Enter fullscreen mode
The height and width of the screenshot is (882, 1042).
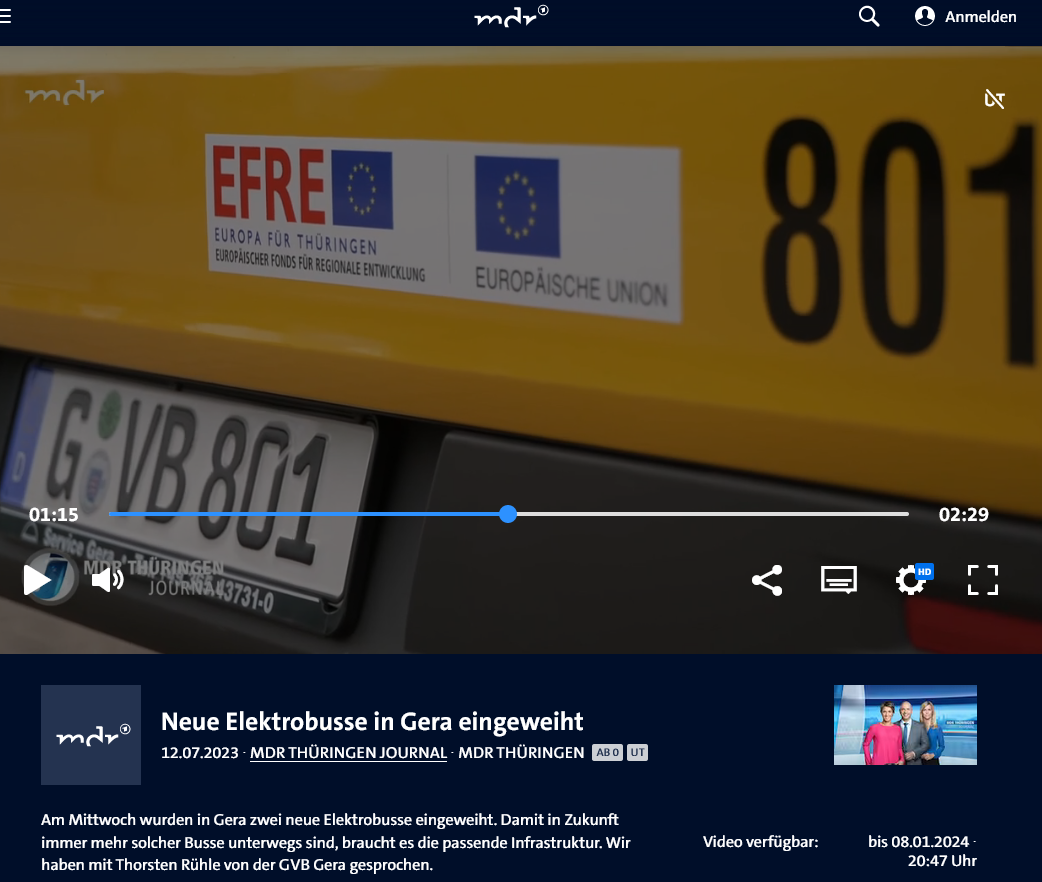983,580
